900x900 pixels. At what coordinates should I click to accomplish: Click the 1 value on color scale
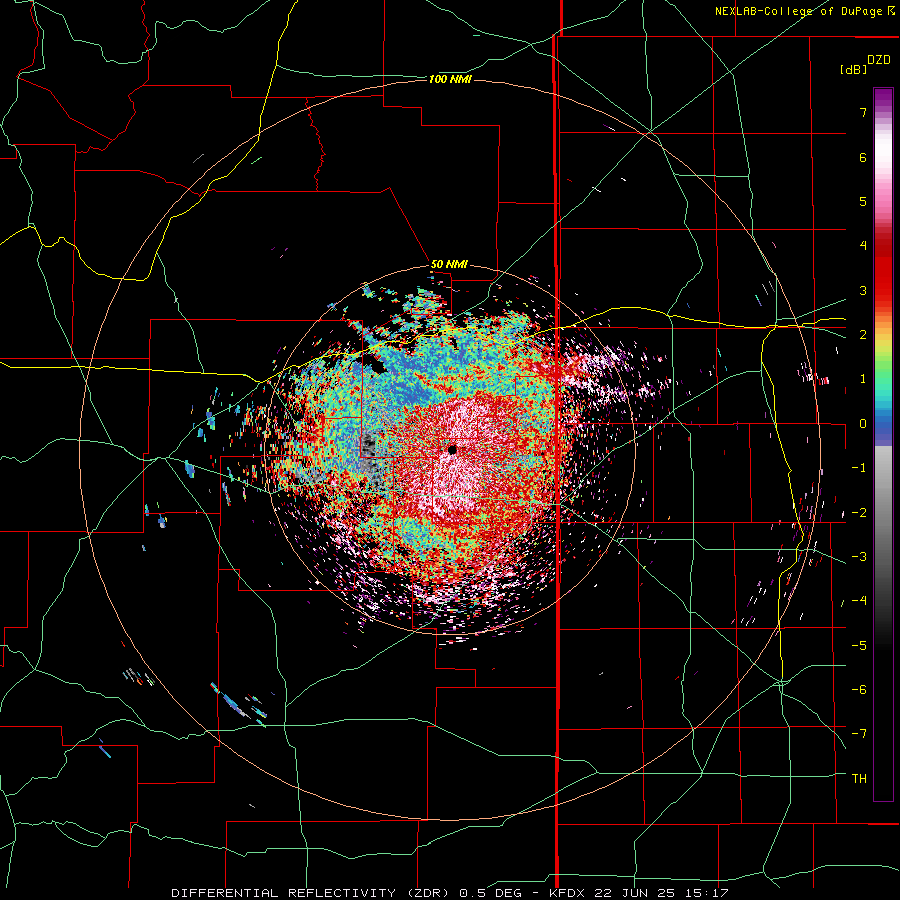pyautogui.click(x=863, y=379)
